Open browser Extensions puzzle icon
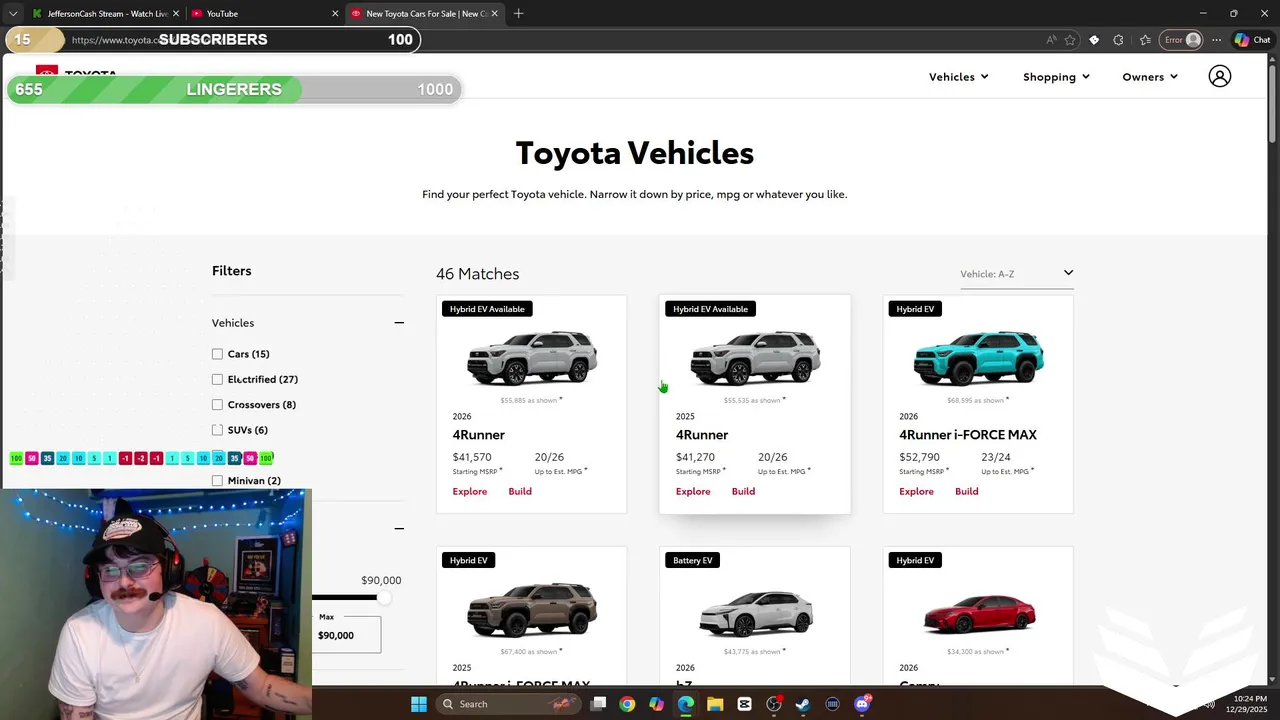 tap(1118, 40)
